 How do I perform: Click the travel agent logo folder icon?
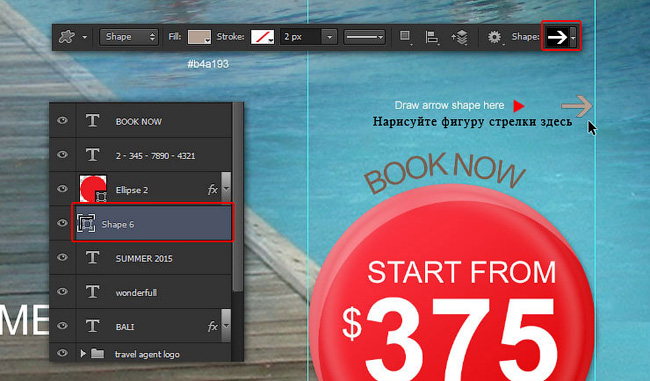pyautogui.click(x=97, y=353)
